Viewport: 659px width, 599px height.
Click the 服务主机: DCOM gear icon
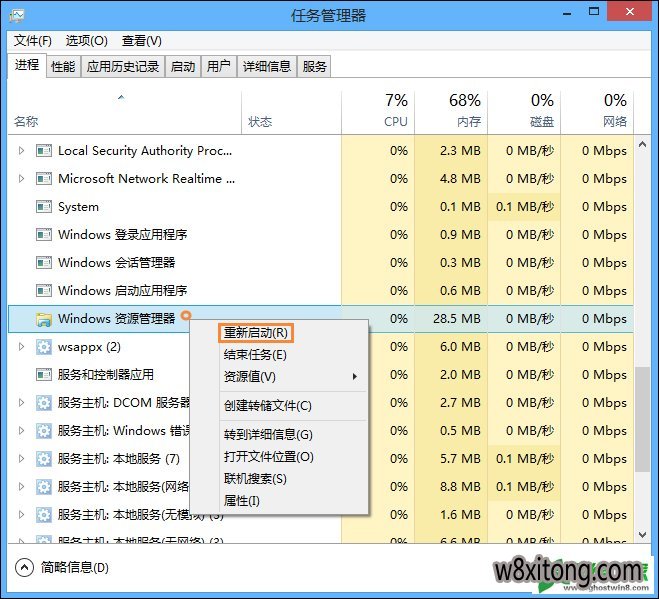[x=43, y=403]
